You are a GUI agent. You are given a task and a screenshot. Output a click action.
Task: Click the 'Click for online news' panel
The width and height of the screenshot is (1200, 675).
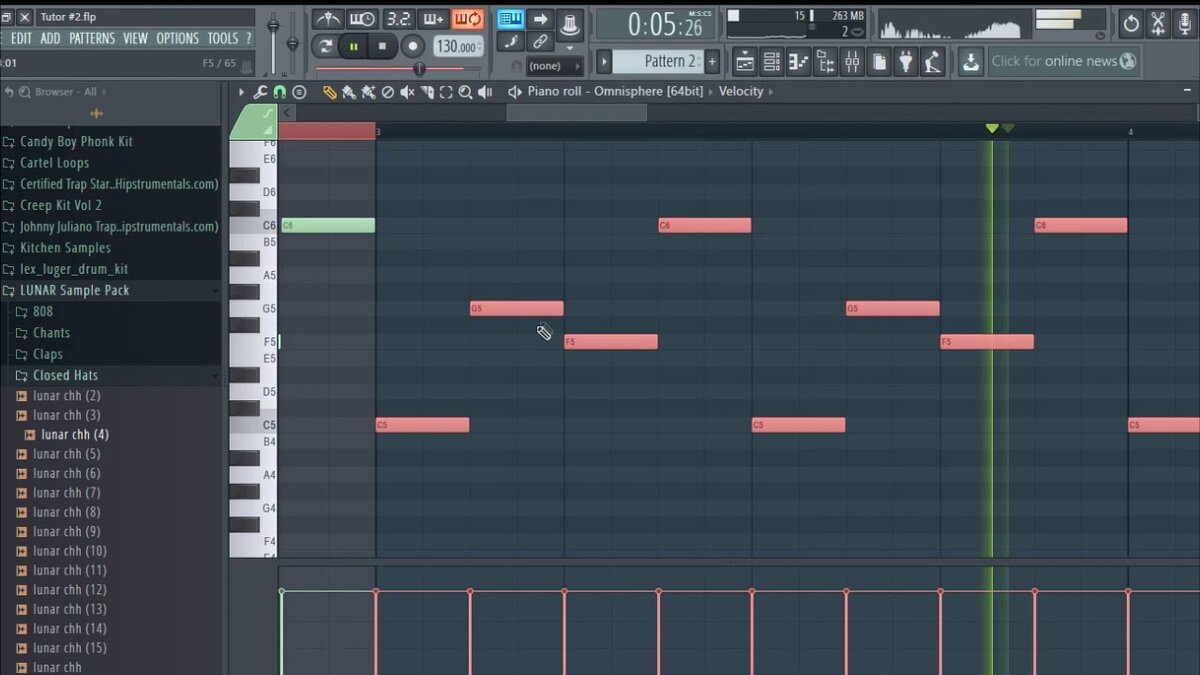point(1064,61)
